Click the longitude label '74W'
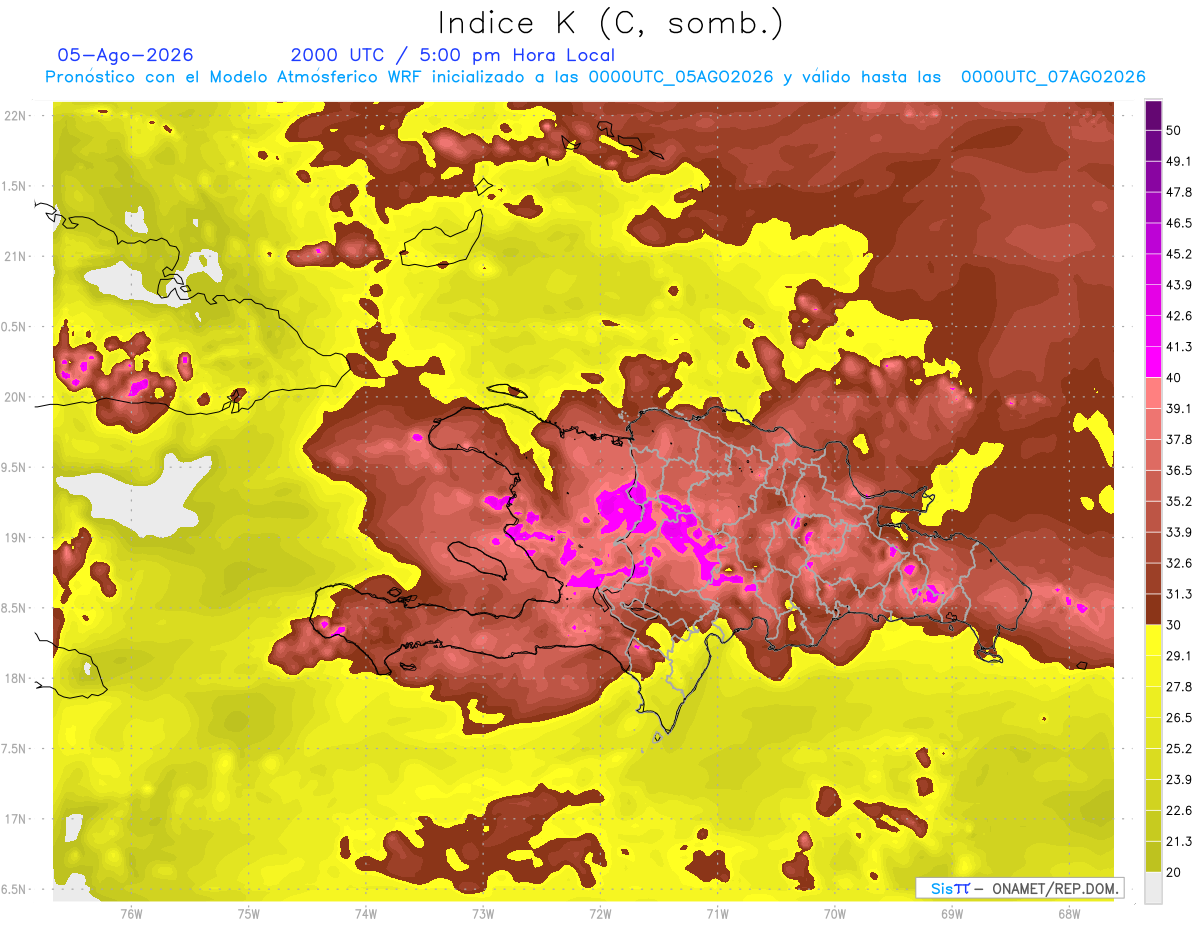Image resolution: width=1200 pixels, height=927 pixels. tap(365, 914)
